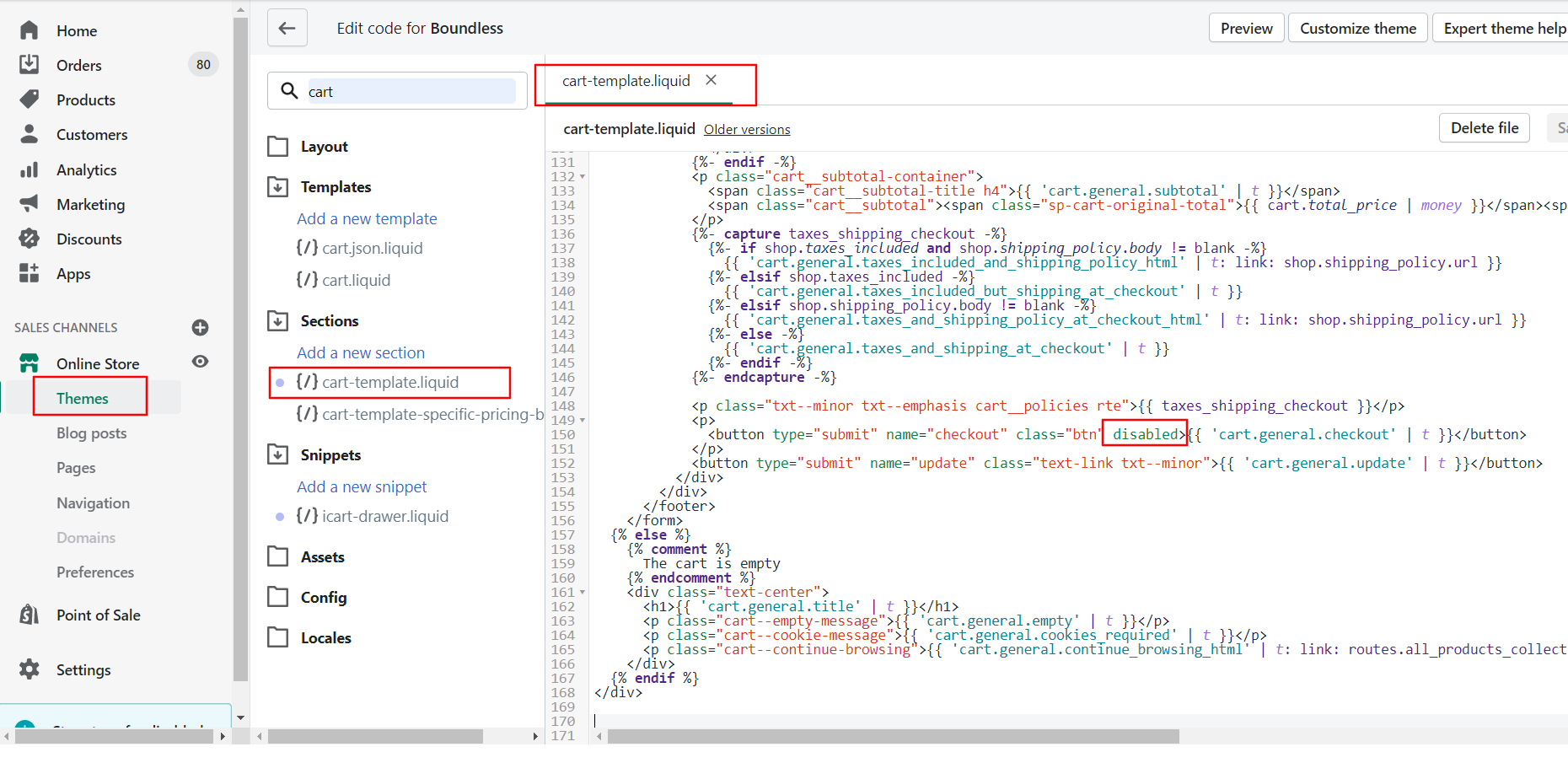This screenshot has width=1568, height=779.
Task: Click sidebar scroll down arrow
Action: coord(240,717)
